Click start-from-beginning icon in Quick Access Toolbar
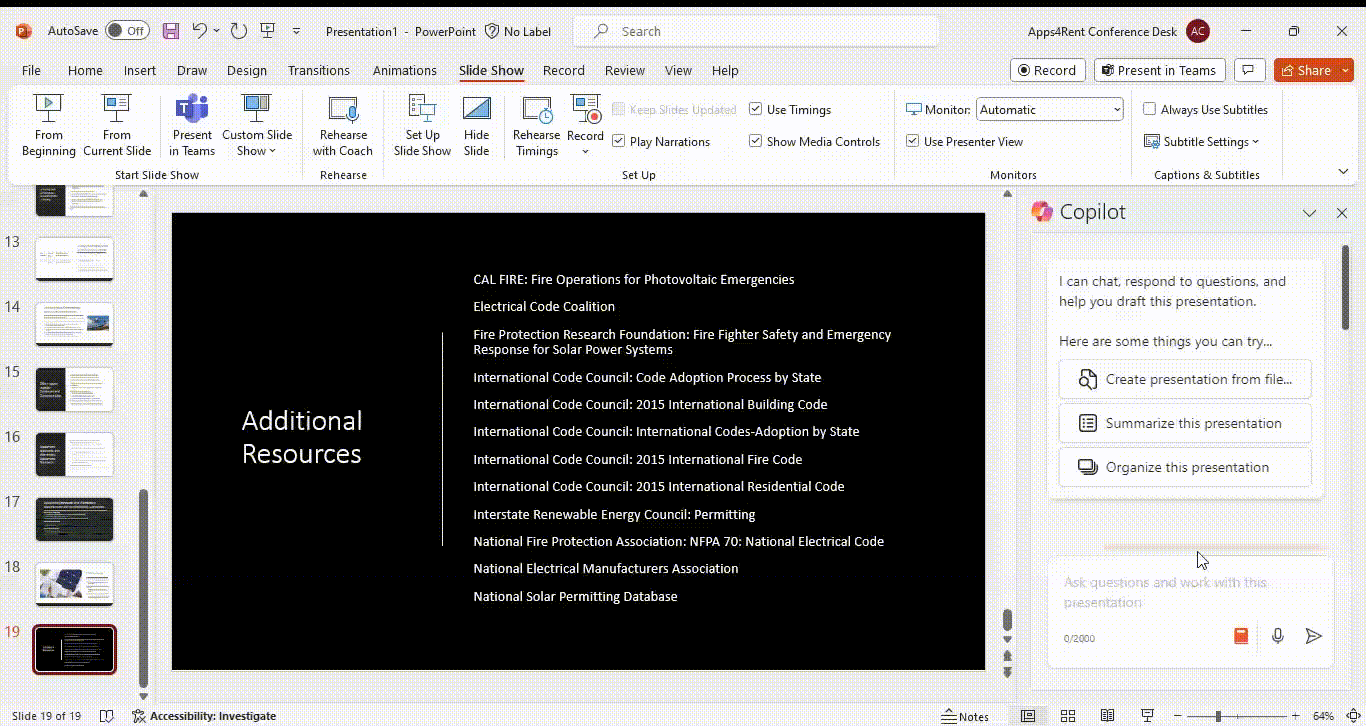The image size is (1366, 726). point(267,31)
